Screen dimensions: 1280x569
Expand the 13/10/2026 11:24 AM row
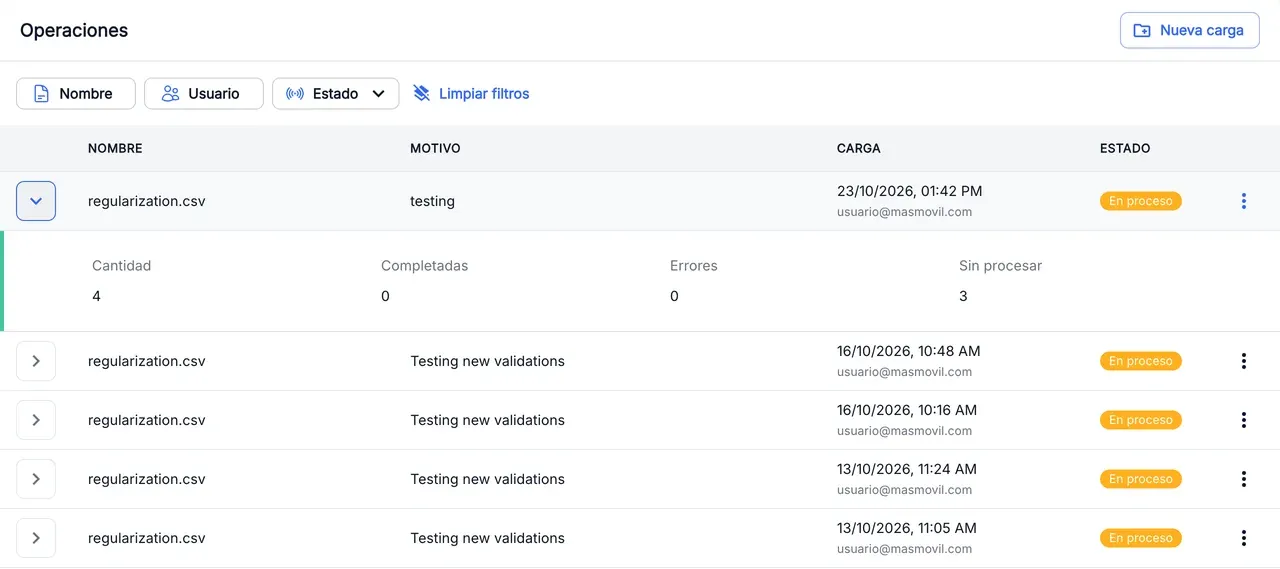pyautogui.click(x=36, y=479)
